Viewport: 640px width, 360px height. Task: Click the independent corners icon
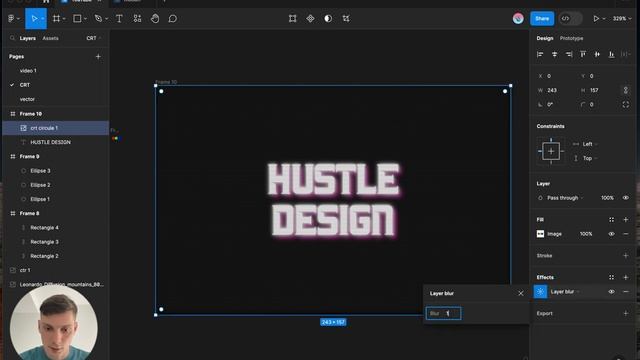(626, 104)
